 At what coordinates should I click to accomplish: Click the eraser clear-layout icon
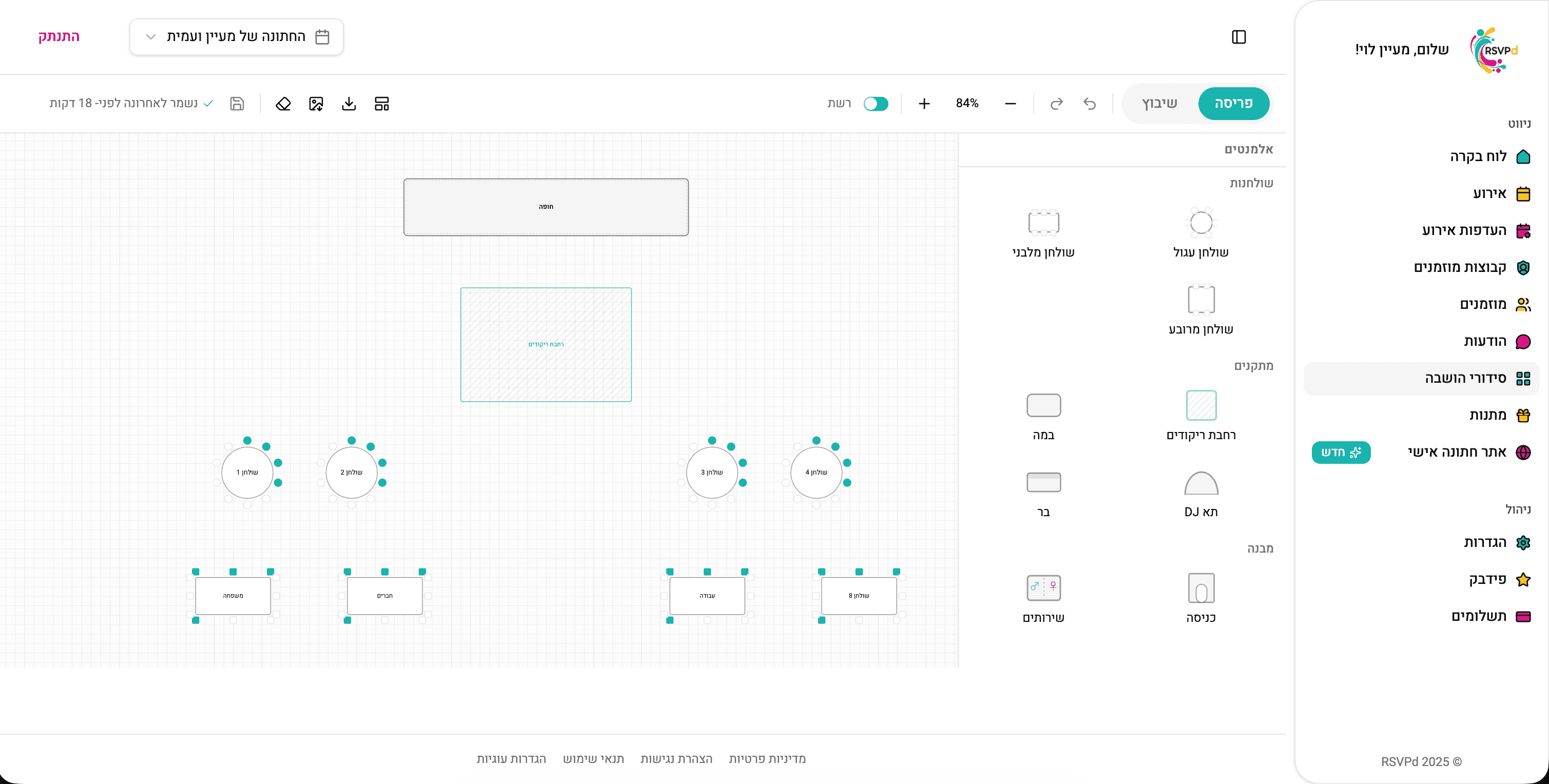click(x=283, y=104)
